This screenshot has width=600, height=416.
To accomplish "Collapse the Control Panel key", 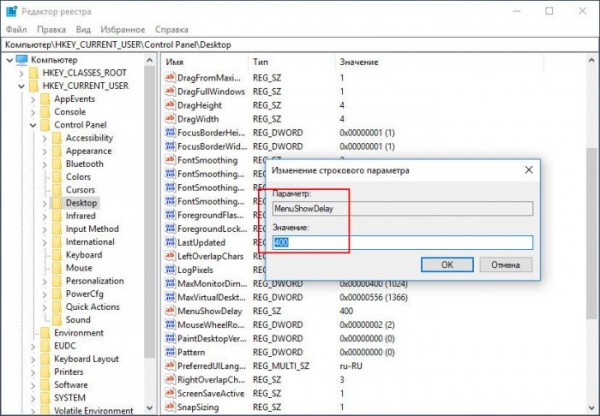I will [33, 125].
